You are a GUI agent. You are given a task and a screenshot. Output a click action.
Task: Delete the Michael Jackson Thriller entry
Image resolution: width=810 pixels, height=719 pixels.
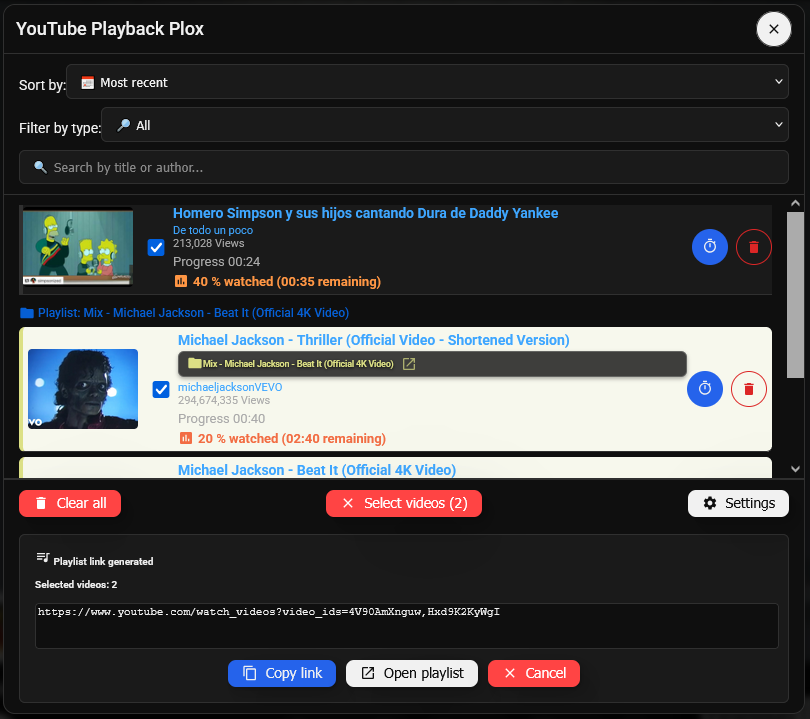point(749,389)
